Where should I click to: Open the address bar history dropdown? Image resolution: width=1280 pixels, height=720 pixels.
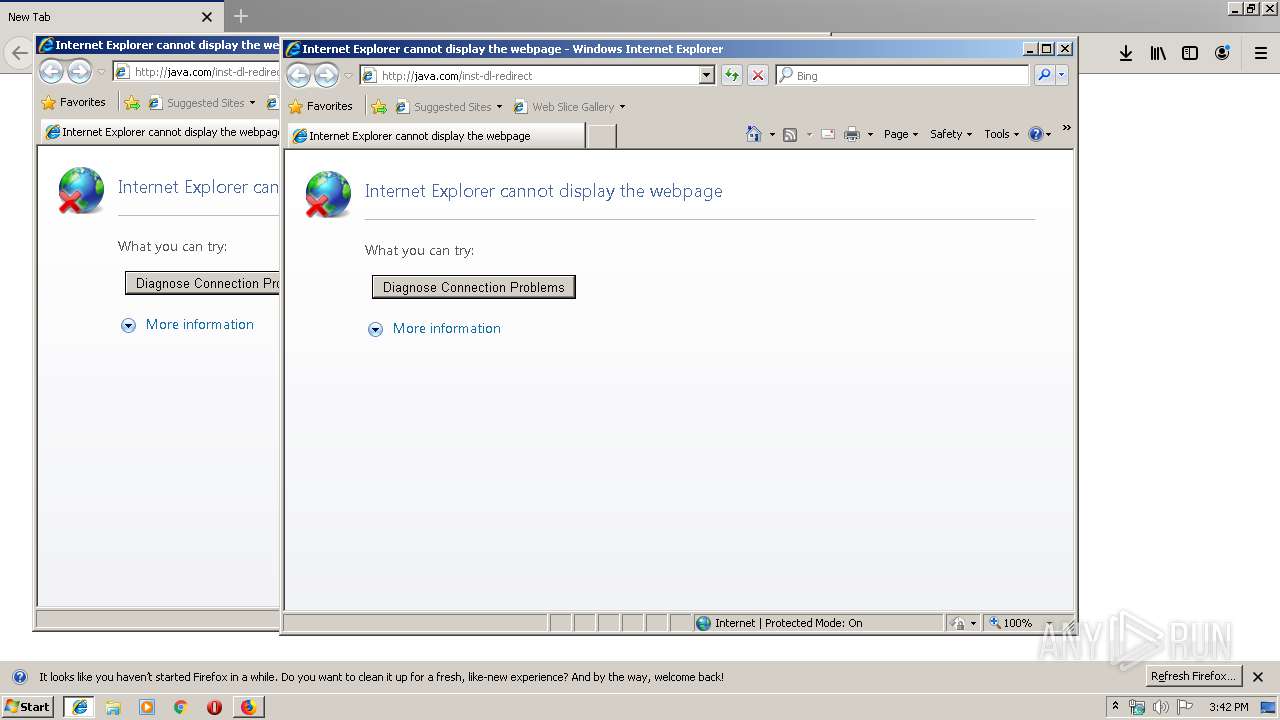(707, 75)
